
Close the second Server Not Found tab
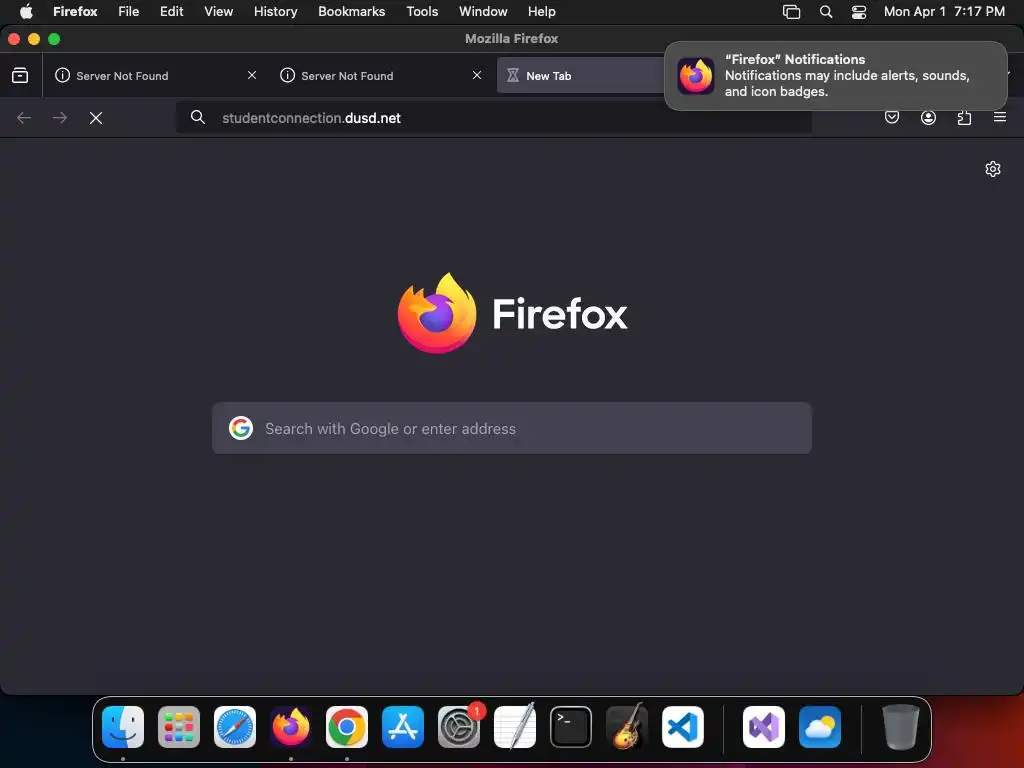pos(477,75)
